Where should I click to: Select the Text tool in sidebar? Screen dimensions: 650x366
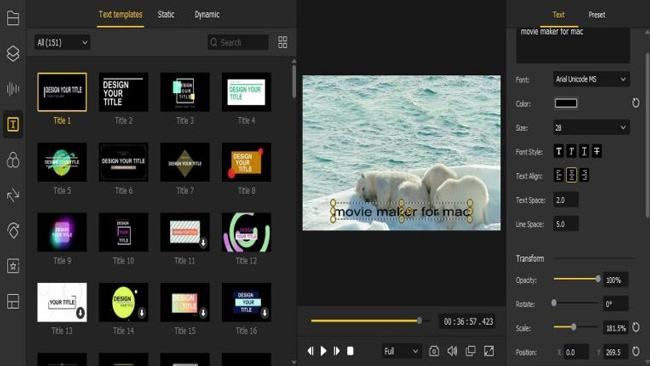tap(13, 124)
